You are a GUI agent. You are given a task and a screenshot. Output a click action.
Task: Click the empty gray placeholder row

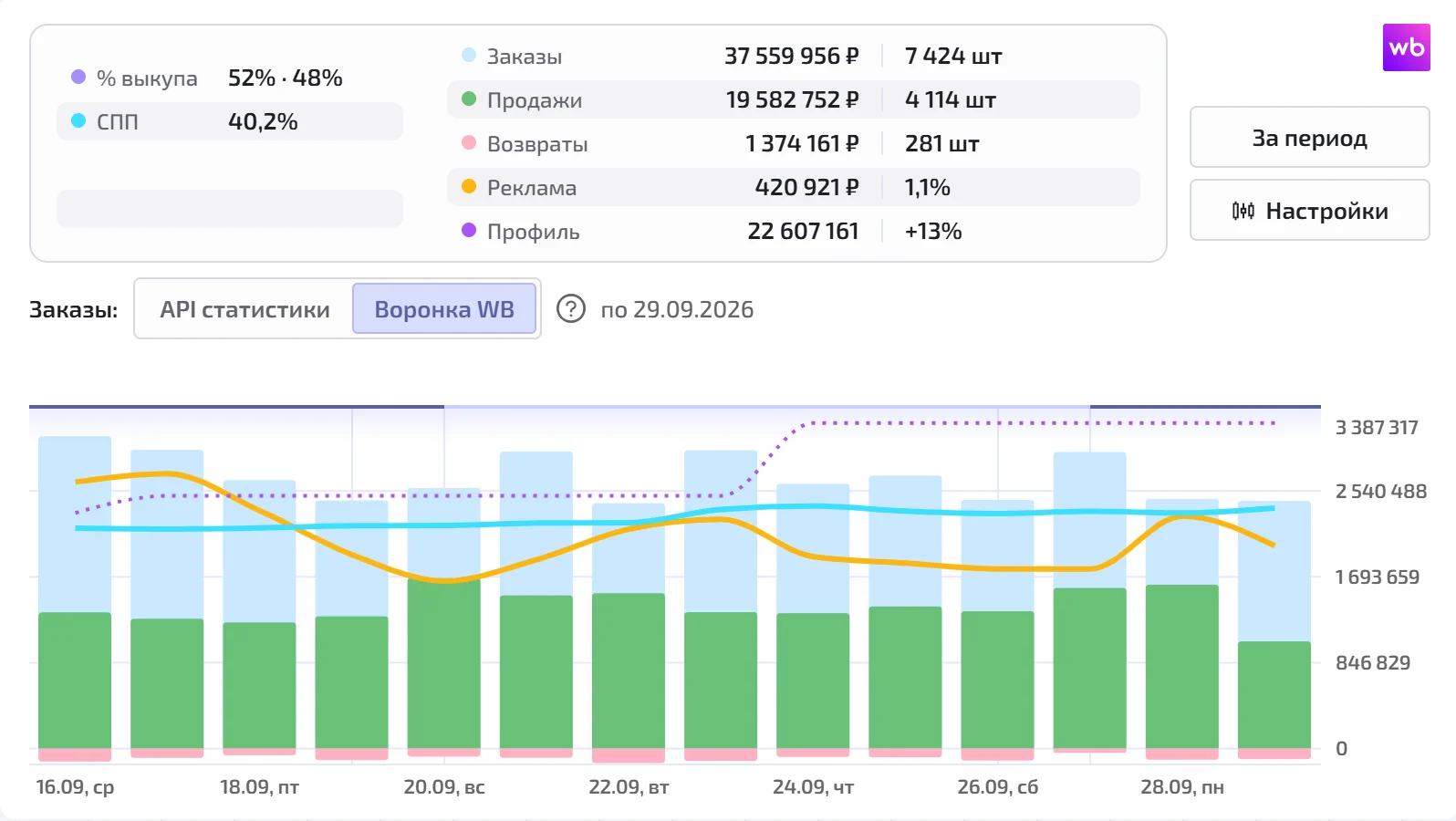[x=230, y=208]
